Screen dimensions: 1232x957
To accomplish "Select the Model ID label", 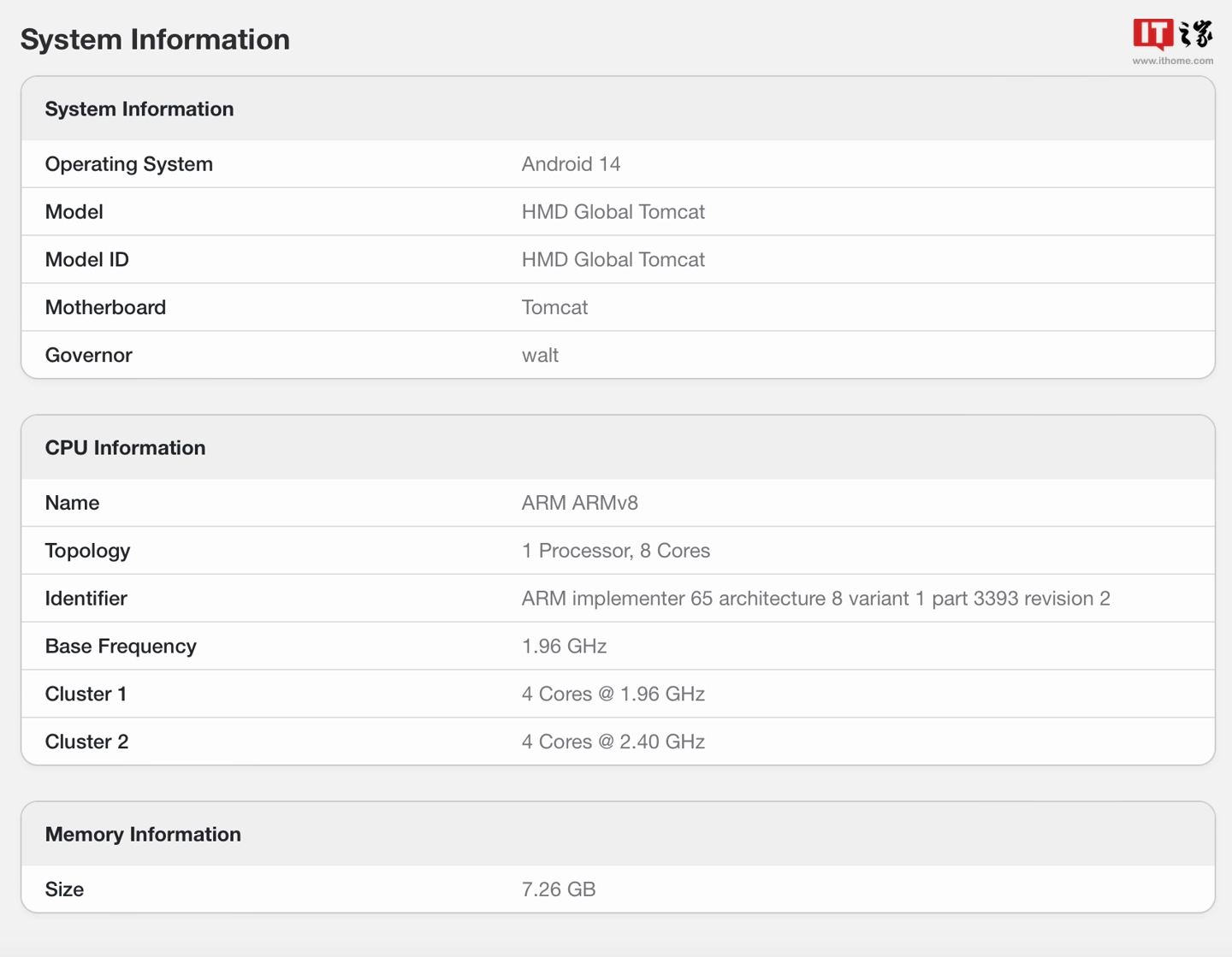I will pyautogui.click(x=87, y=260).
